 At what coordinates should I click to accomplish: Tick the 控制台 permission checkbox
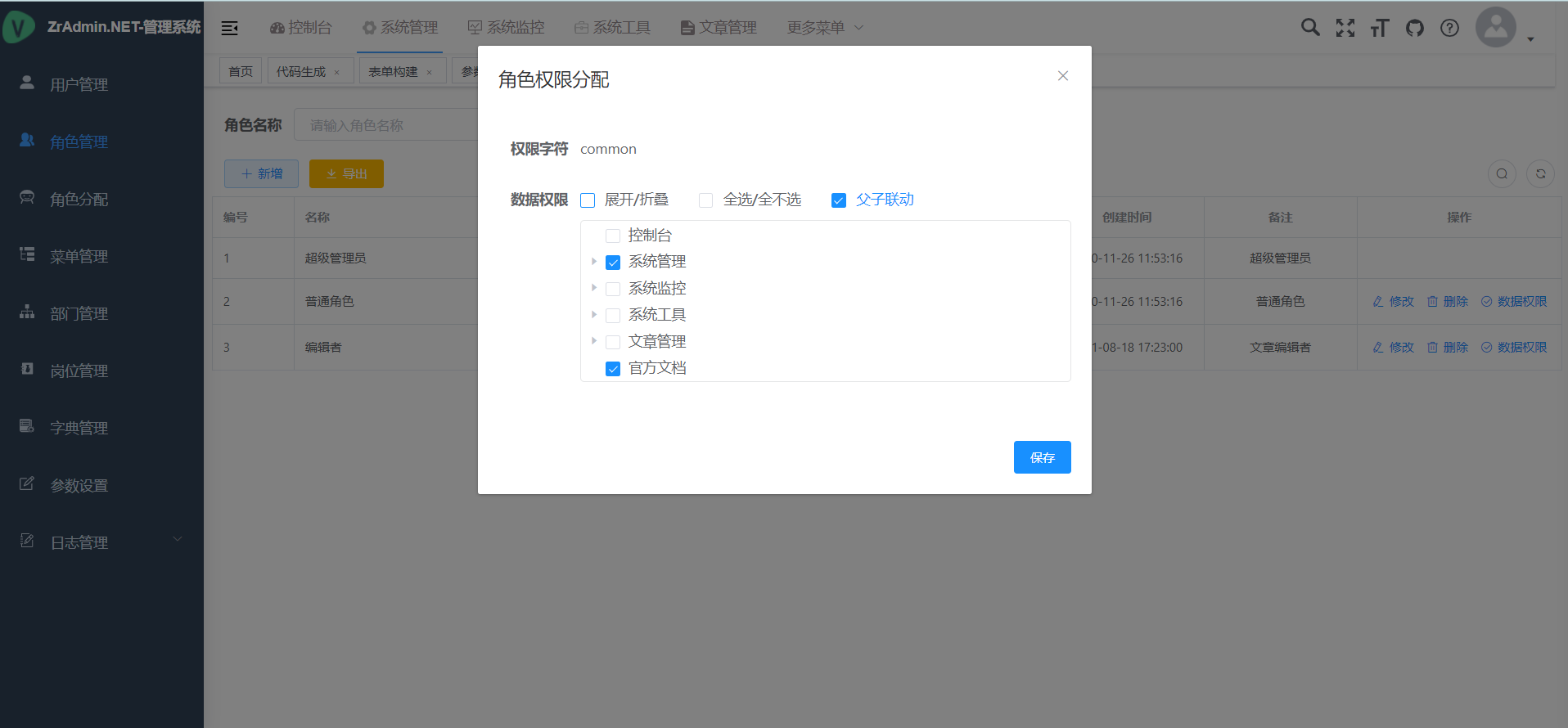coord(613,236)
